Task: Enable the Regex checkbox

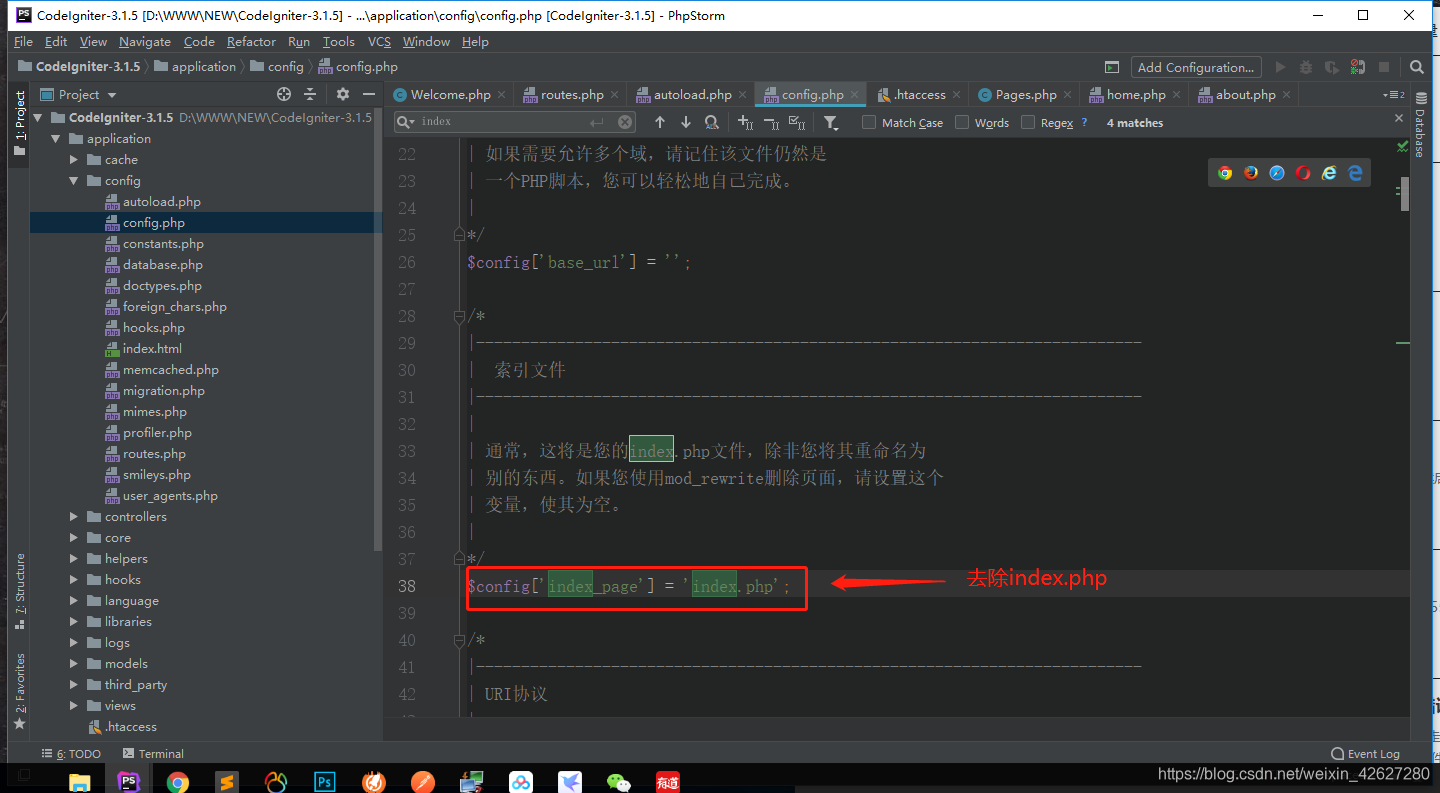Action: pyautogui.click(x=1028, y=122)
